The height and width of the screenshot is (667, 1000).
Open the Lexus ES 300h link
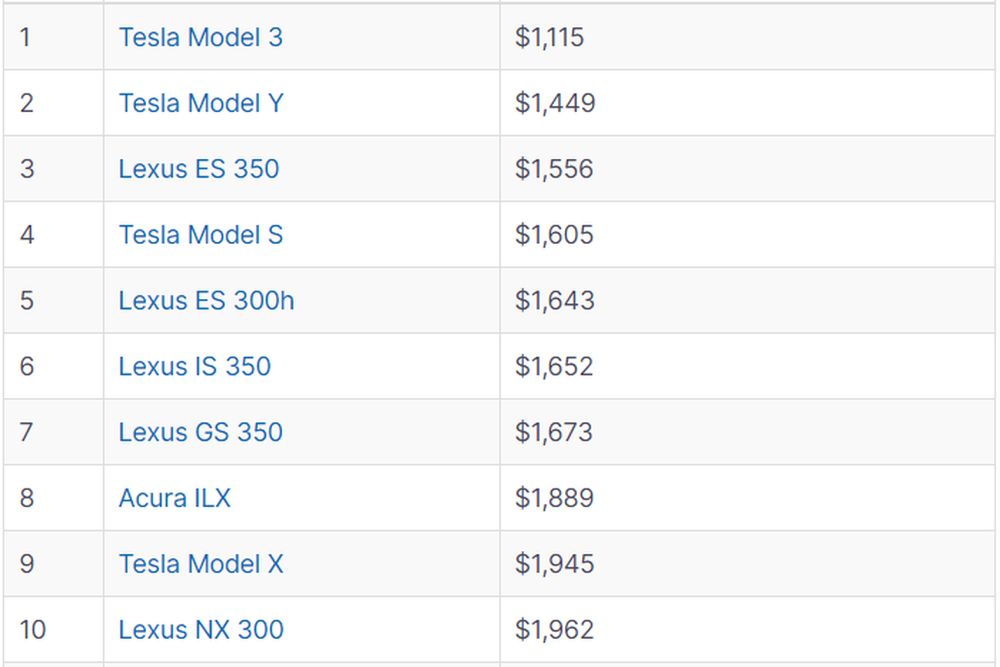click(x=207, y=300)
